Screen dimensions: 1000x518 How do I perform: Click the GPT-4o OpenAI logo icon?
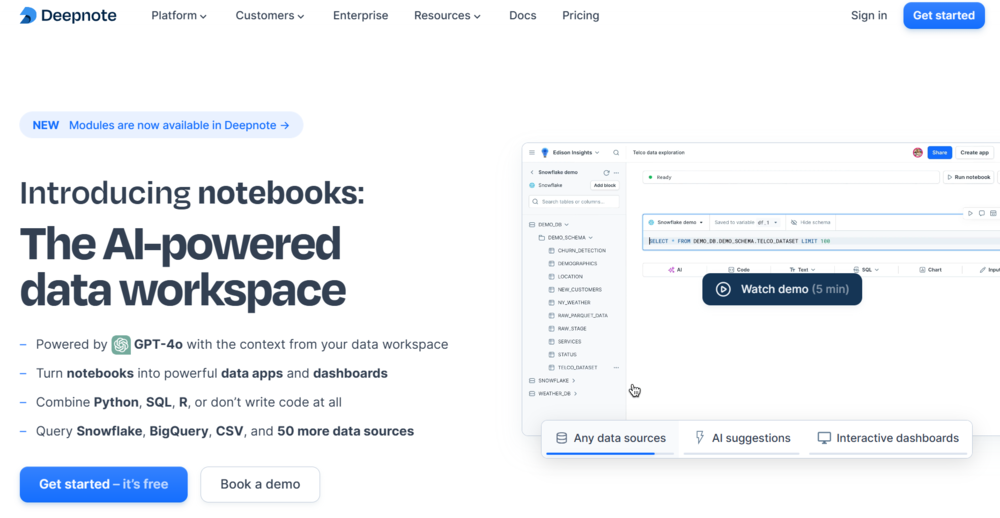121,344
